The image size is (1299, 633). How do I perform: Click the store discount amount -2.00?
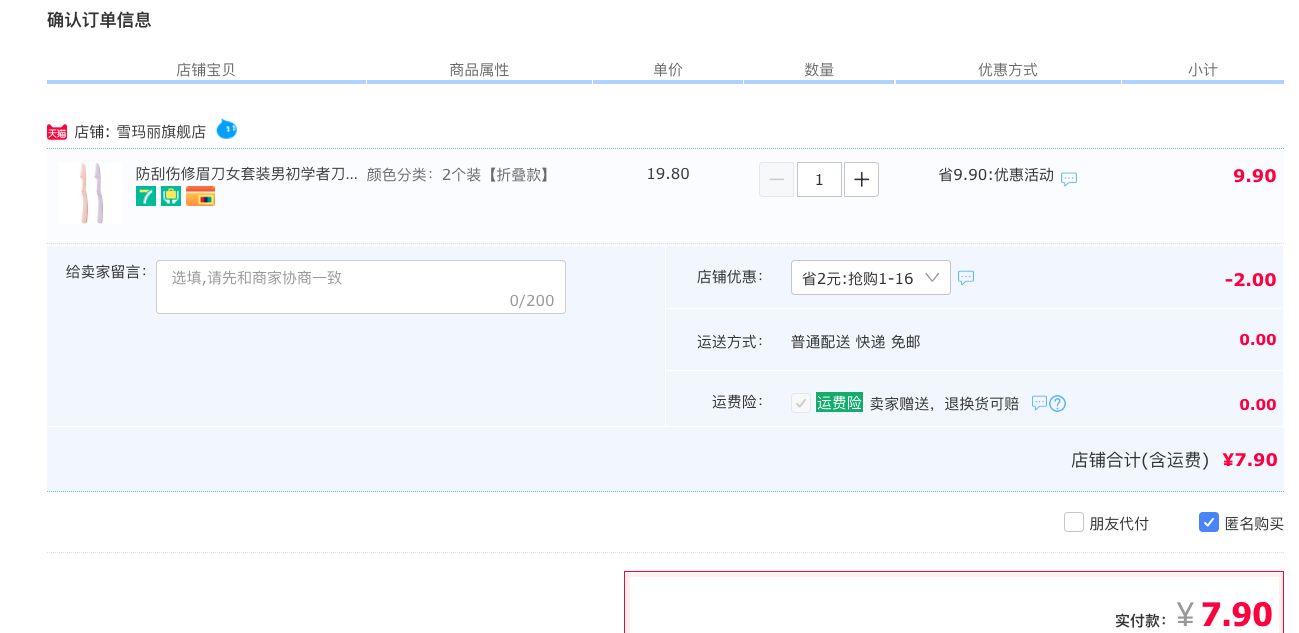1251,280
